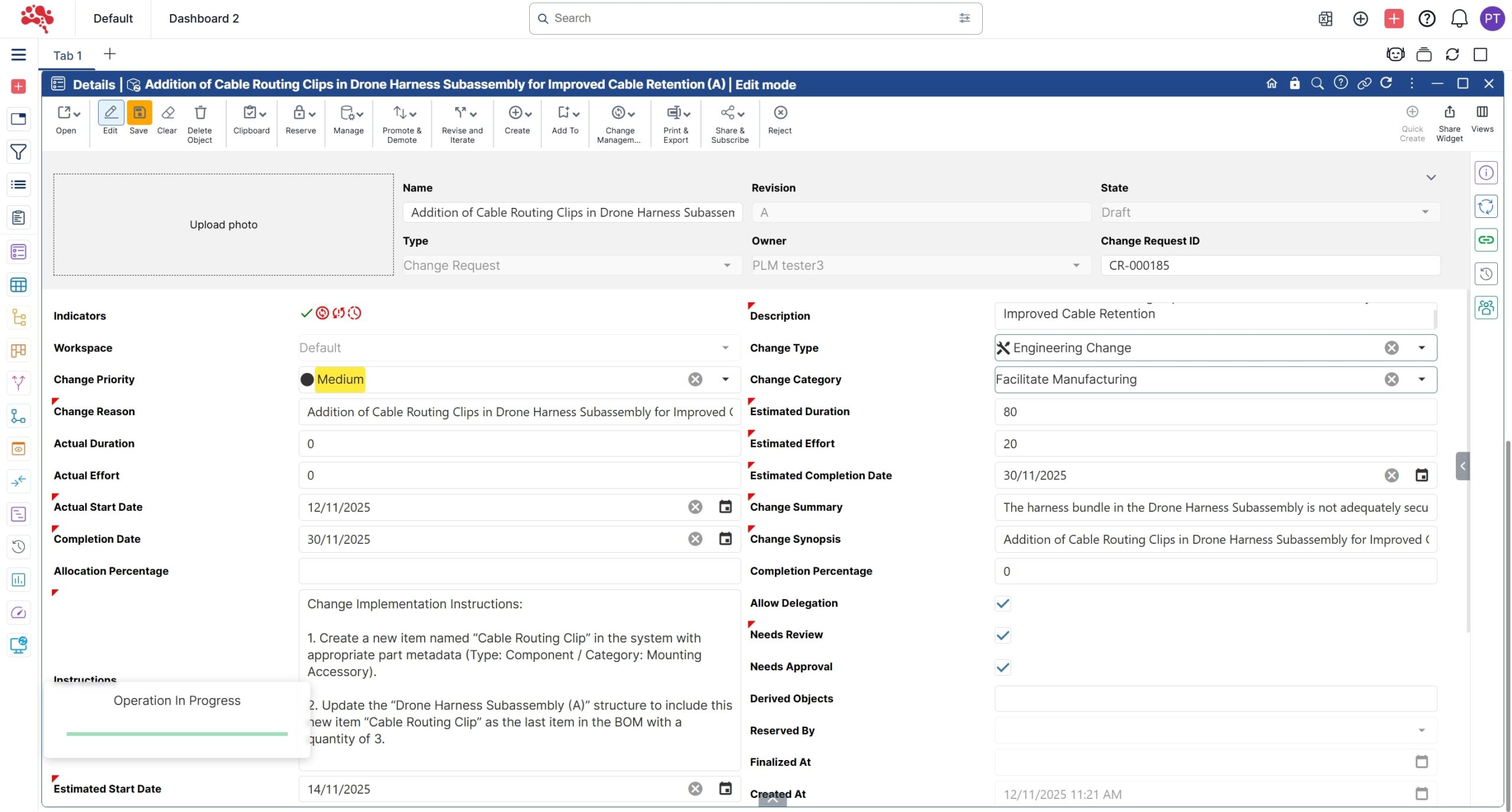Open the Change Type dropdown arrow
Screen dimensions: 1512x812
tap(1422, 347)
